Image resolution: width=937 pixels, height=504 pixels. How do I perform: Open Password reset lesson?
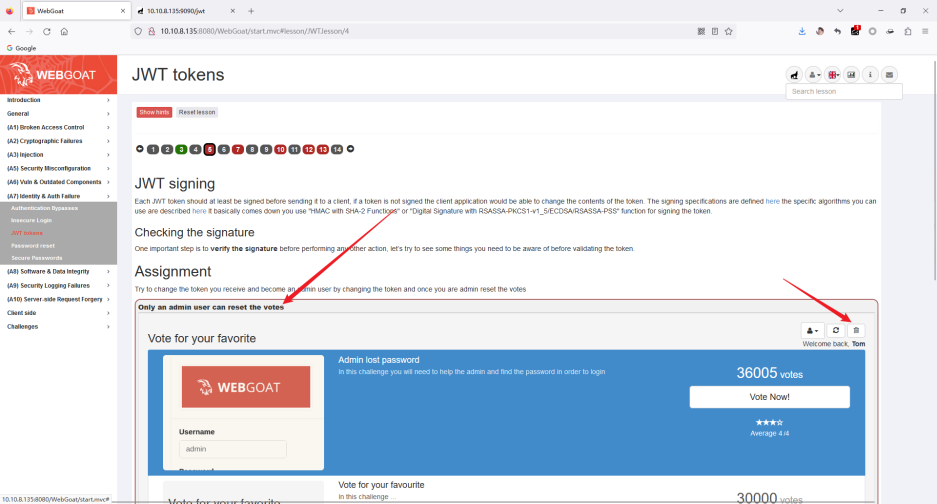[33, 246]
